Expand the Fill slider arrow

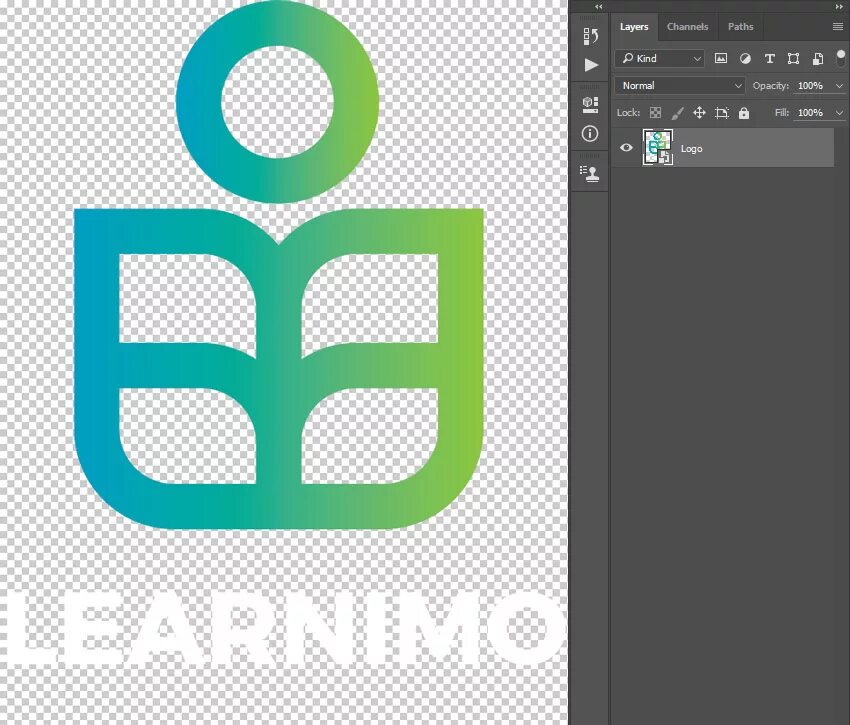[x=839, y=113]
